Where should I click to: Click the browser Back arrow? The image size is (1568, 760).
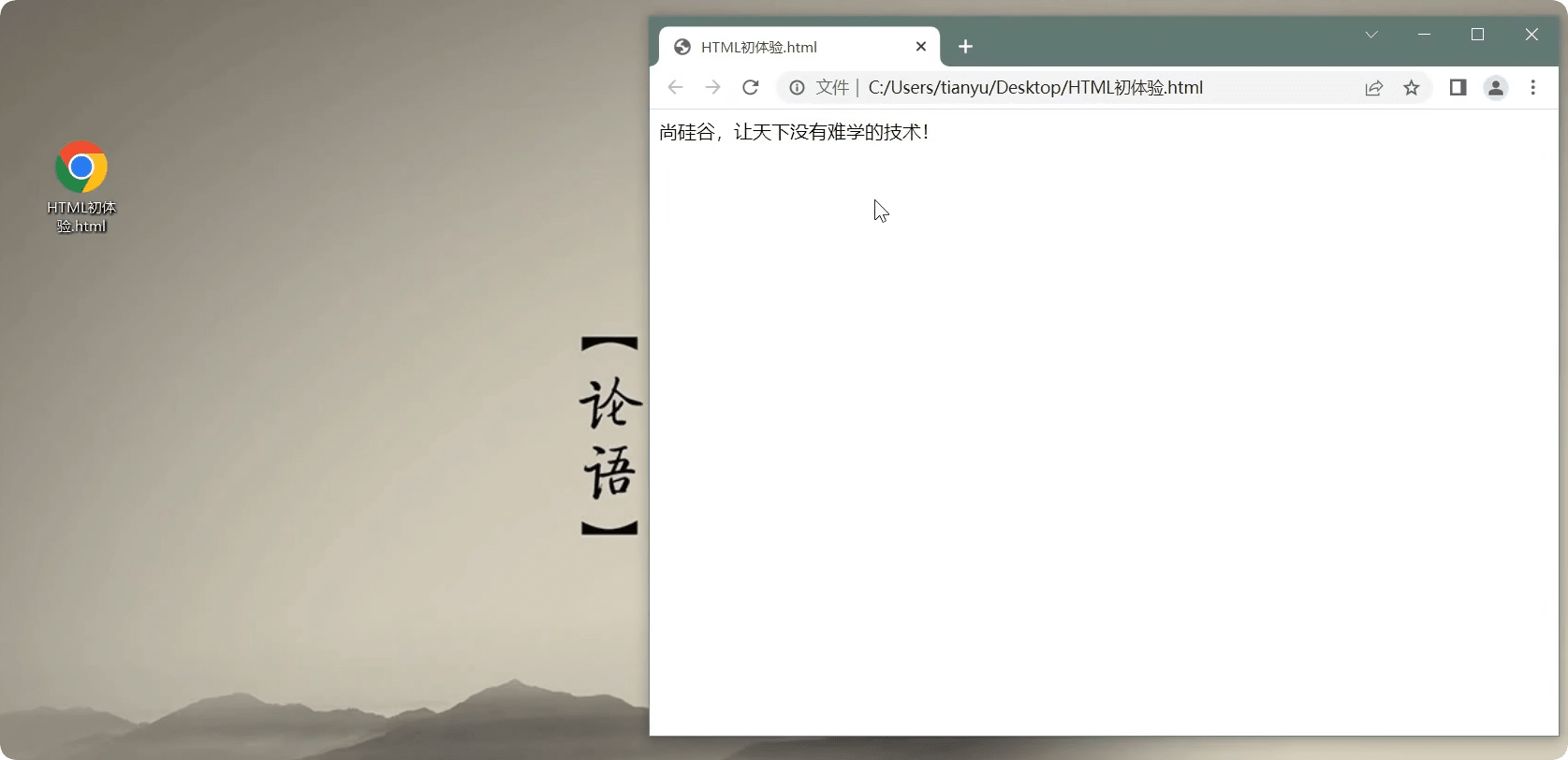tap(675, 87)
